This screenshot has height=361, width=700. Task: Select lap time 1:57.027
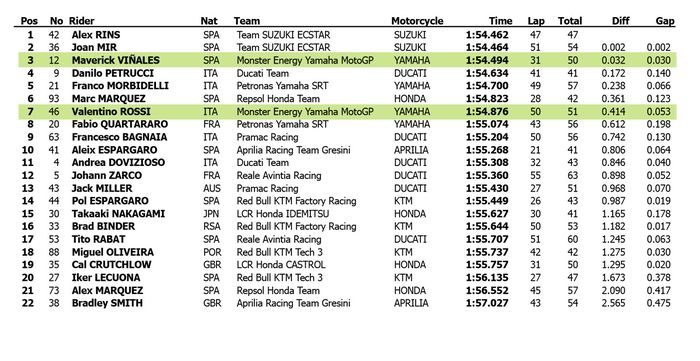(487, 303)
